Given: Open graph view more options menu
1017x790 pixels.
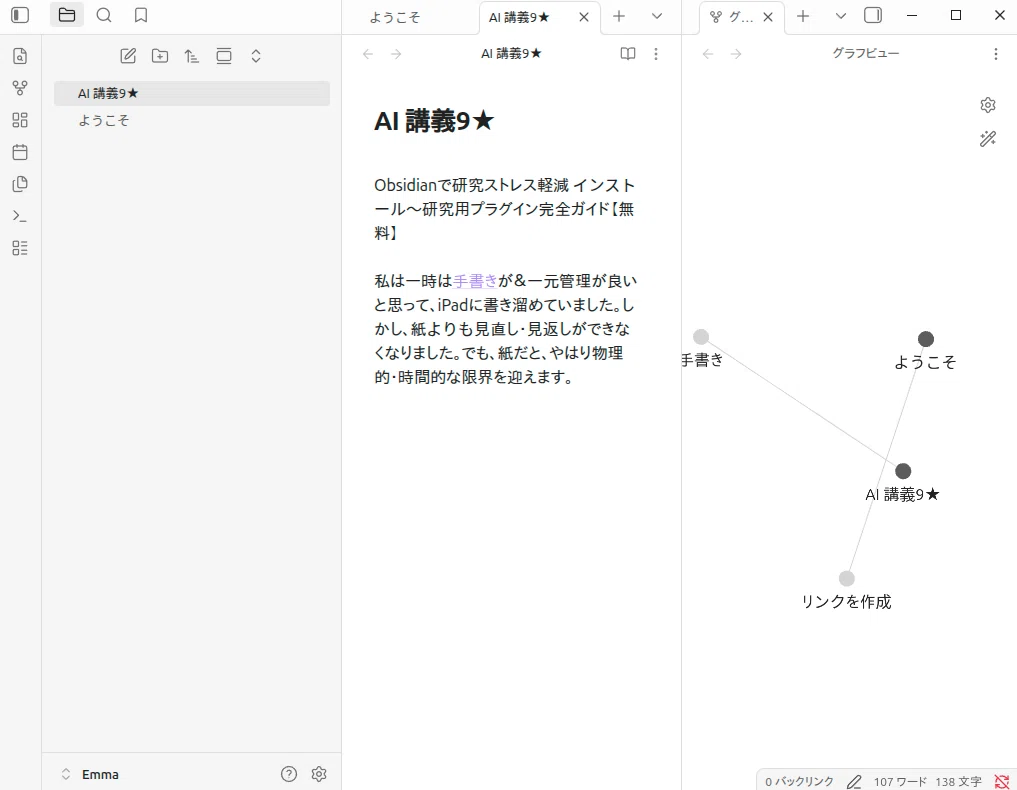Looking at the screenshot, I should 996,54.
